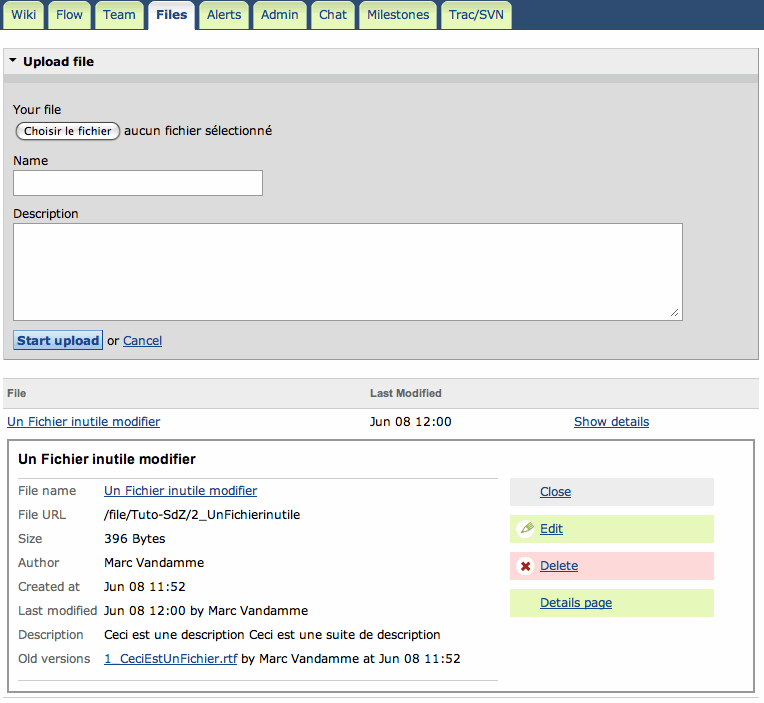View the Milestones tab
Image resolution: width=764 pixels, height=703 pixels.
(x=398, y=15)
